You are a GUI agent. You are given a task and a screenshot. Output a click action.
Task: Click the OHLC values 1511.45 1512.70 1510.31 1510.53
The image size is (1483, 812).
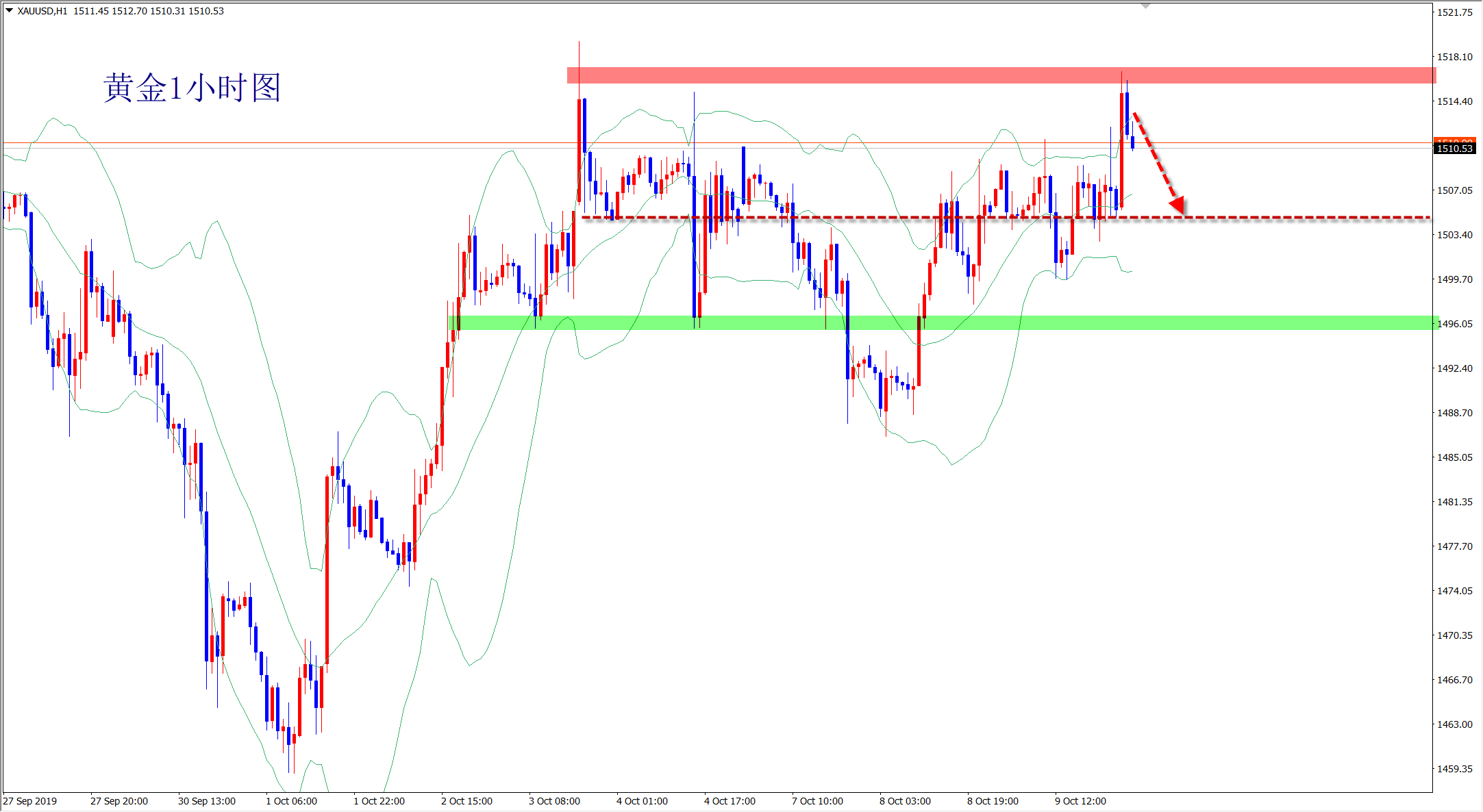tap(149, 11)
